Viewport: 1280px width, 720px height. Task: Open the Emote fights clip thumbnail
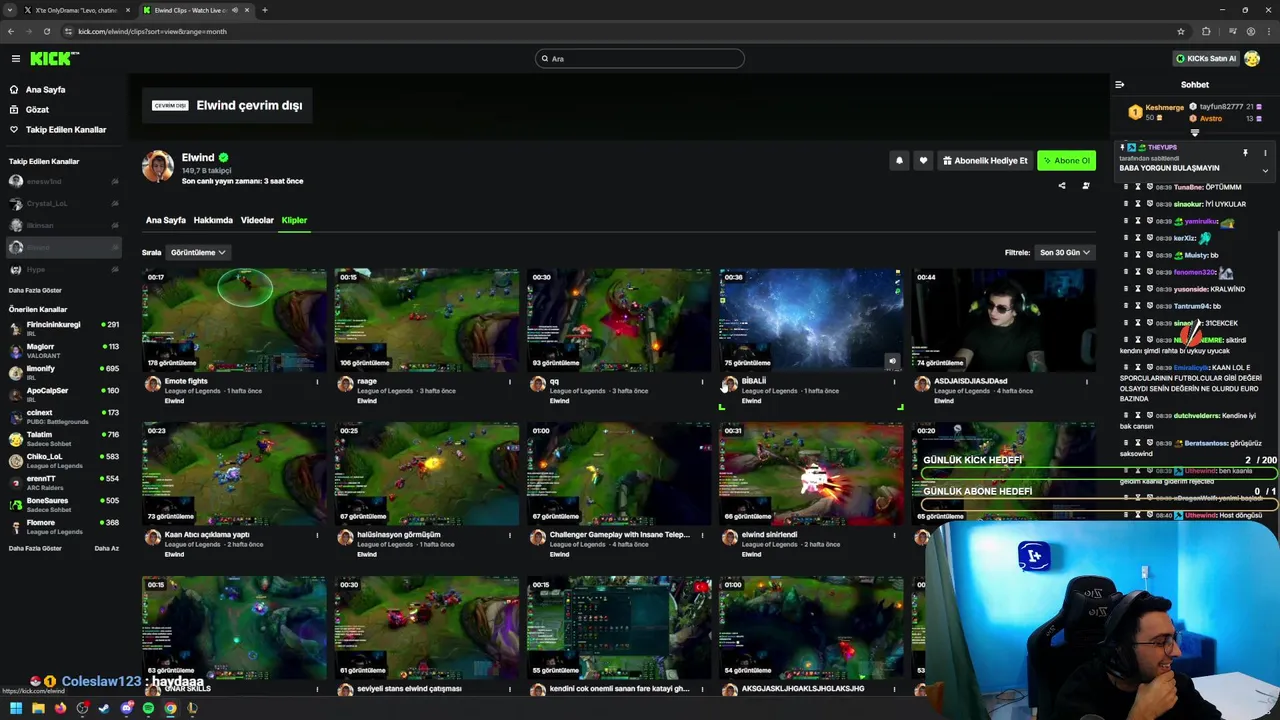[234, 320]
